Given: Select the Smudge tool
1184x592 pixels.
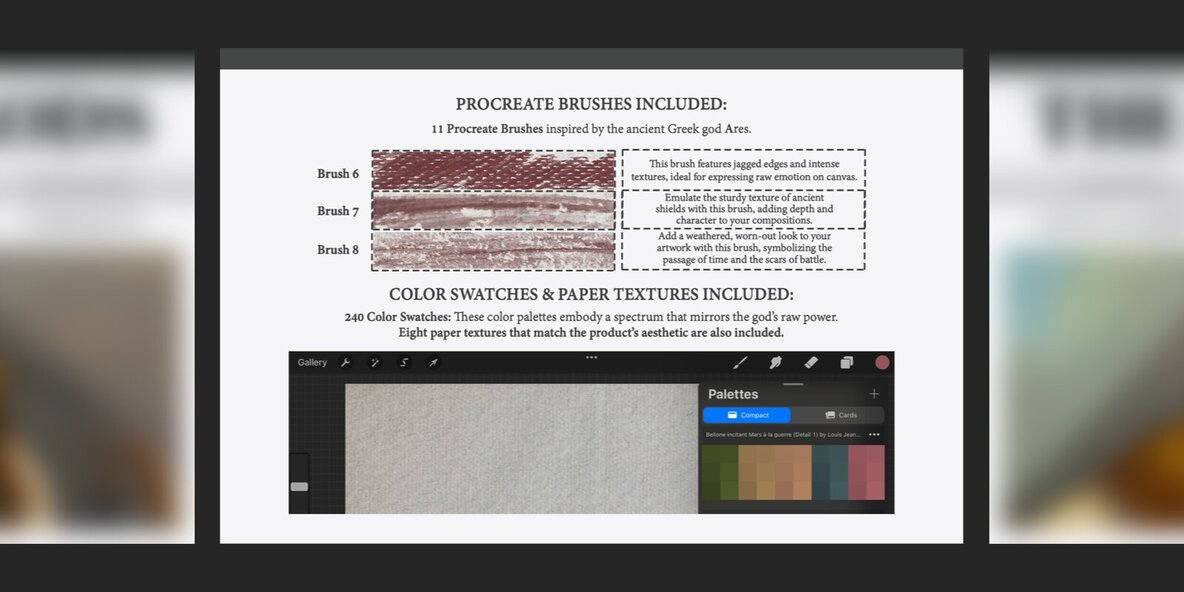Looking at the screenshot, I should (x=775, y=363).
